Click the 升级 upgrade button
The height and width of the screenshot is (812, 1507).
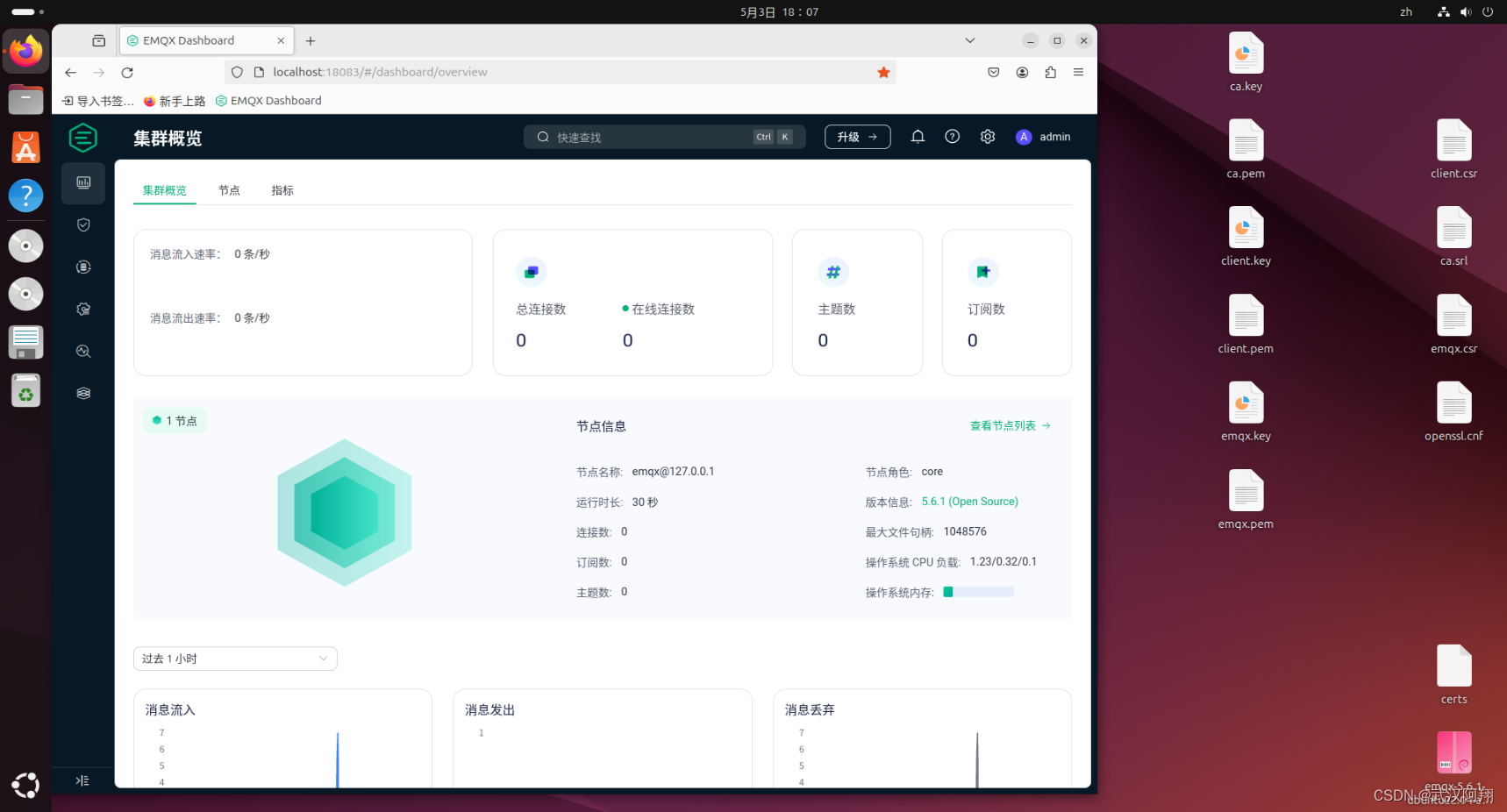point(857,137)
